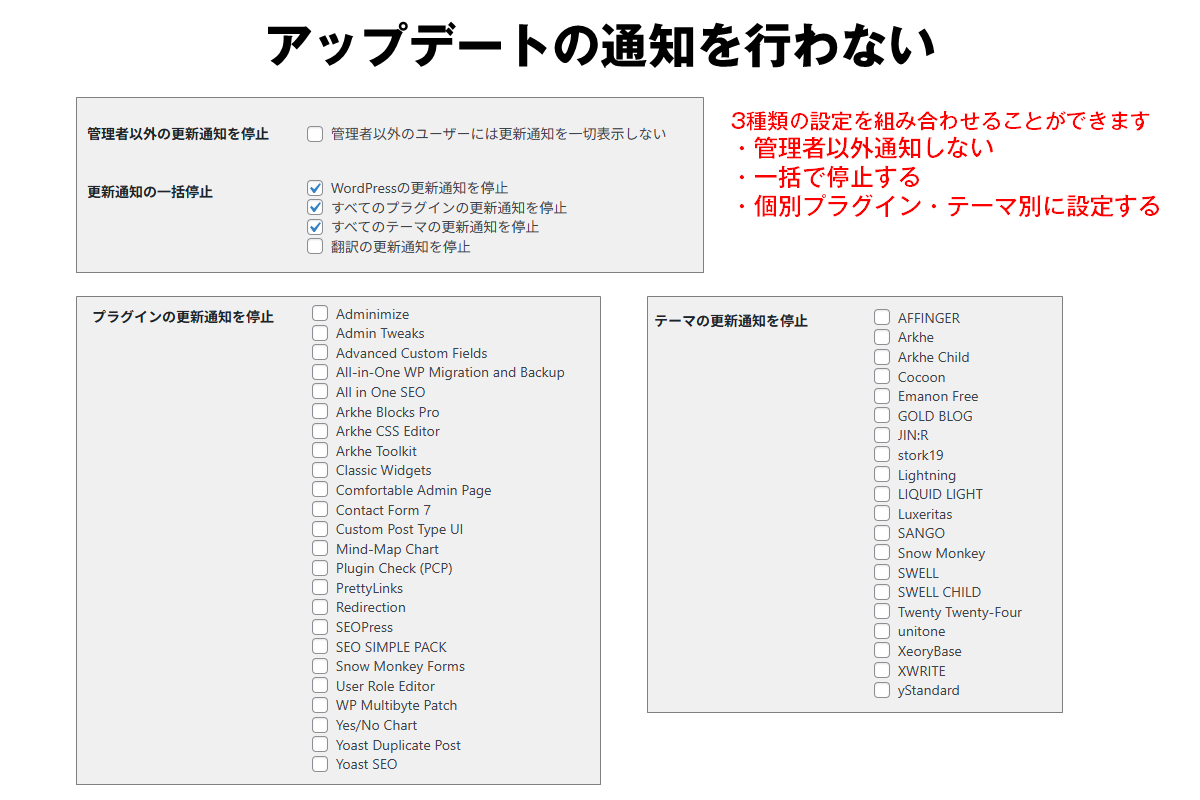Check the unitone theme checkbox

[x=882, y=631]
